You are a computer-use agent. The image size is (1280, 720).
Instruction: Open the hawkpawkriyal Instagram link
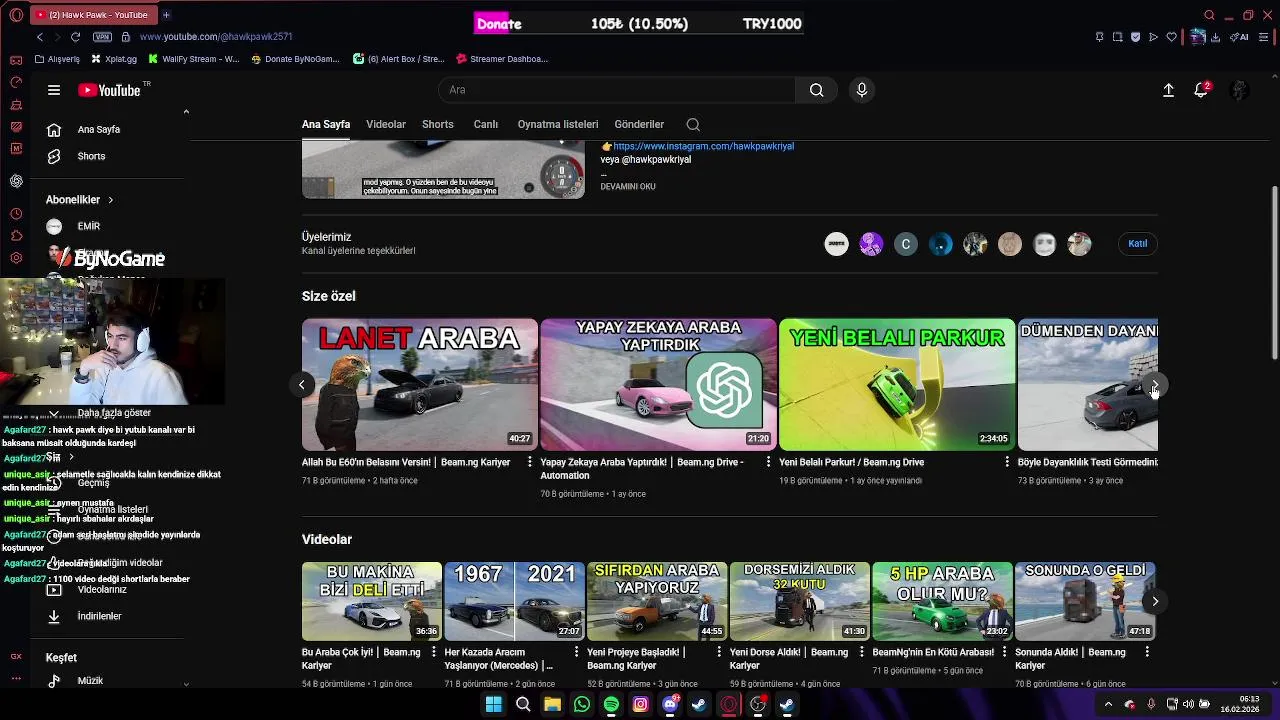pyautogui.click(x=704, y=146)
